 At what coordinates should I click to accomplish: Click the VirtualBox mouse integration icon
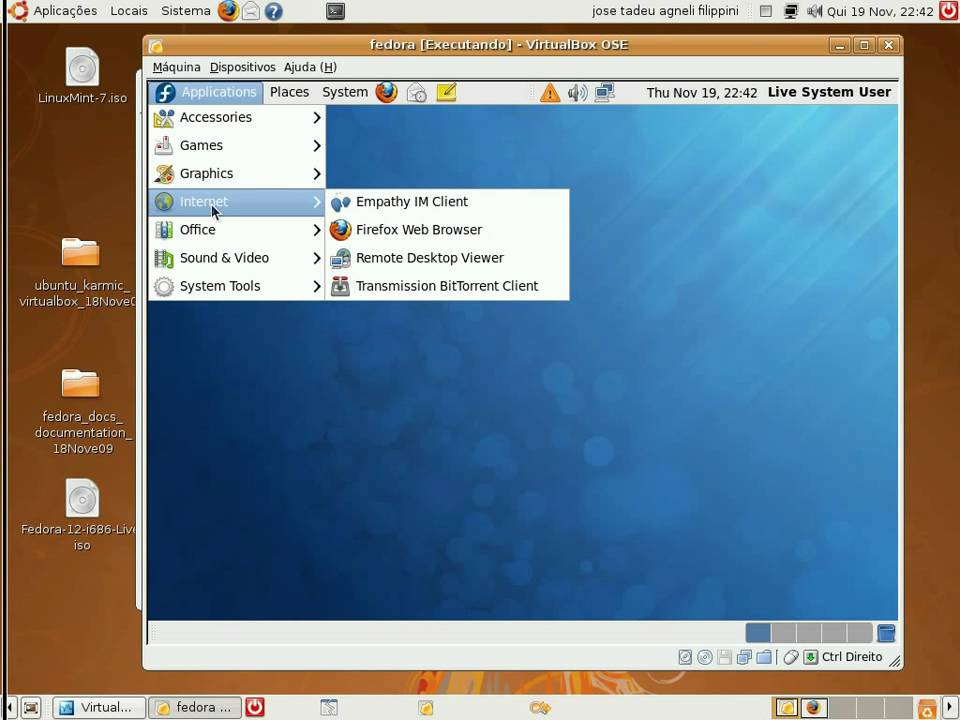790,658
